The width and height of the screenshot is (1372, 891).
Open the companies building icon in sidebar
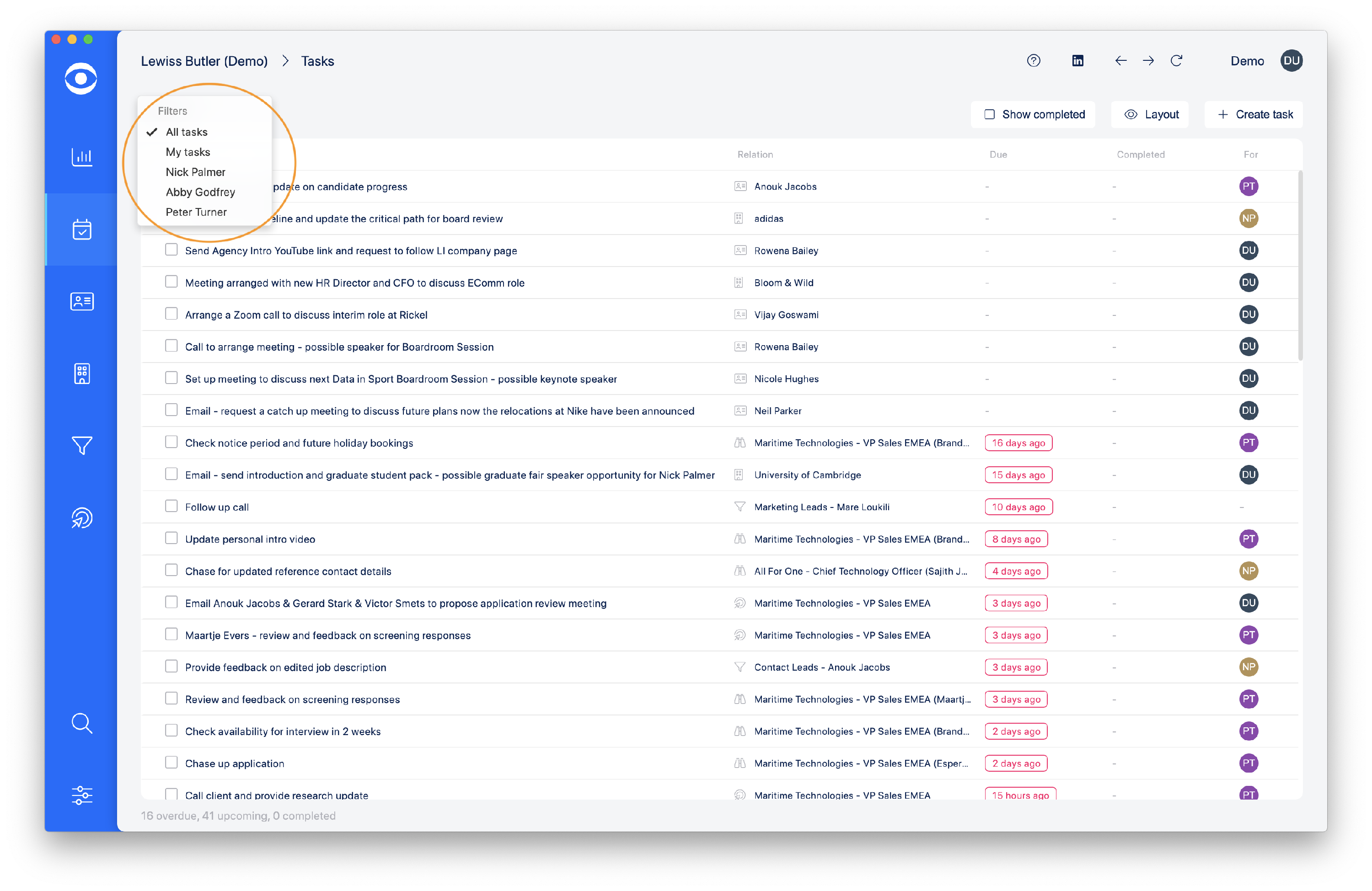81,373
